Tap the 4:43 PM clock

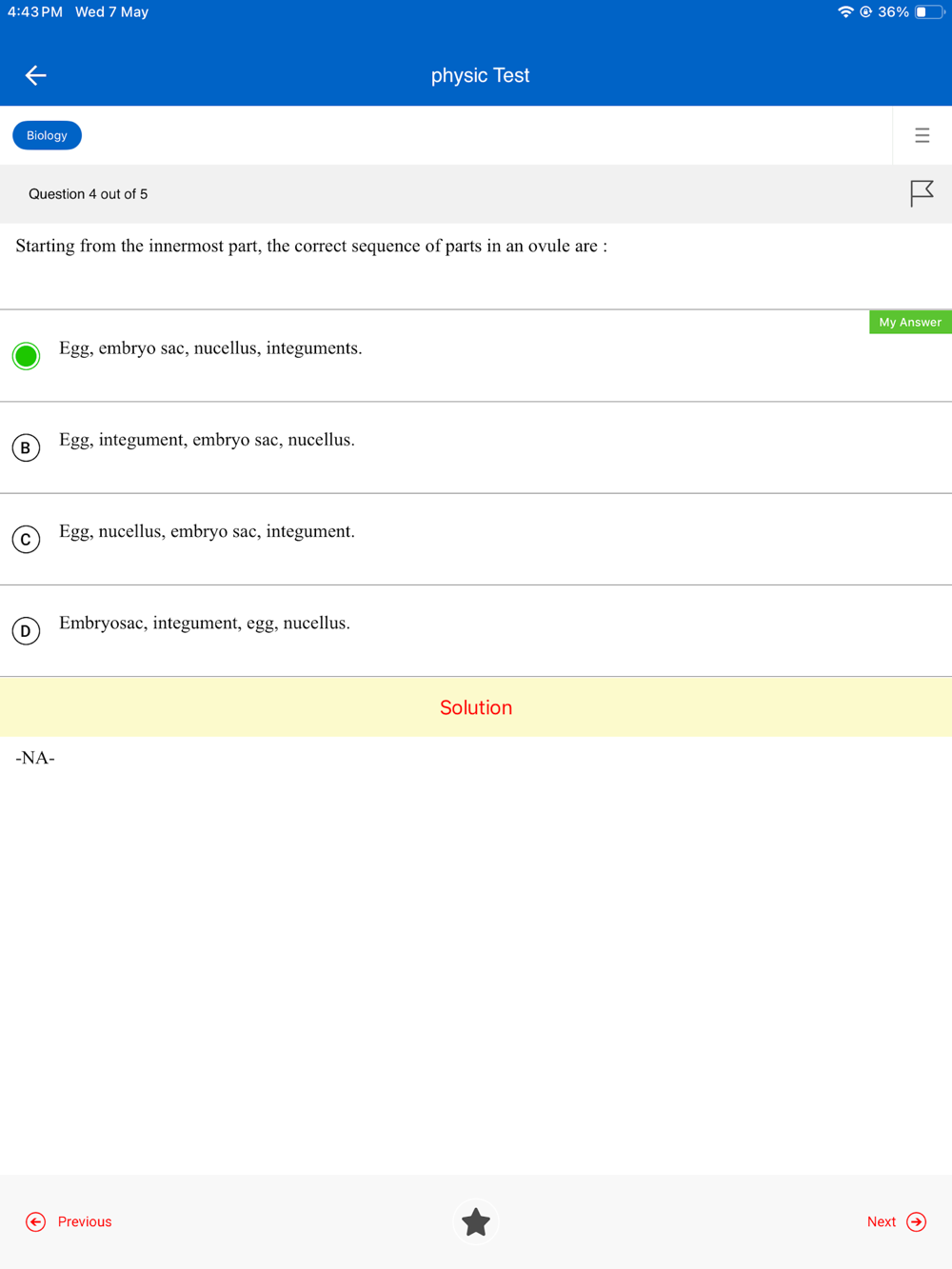(35, 12)
